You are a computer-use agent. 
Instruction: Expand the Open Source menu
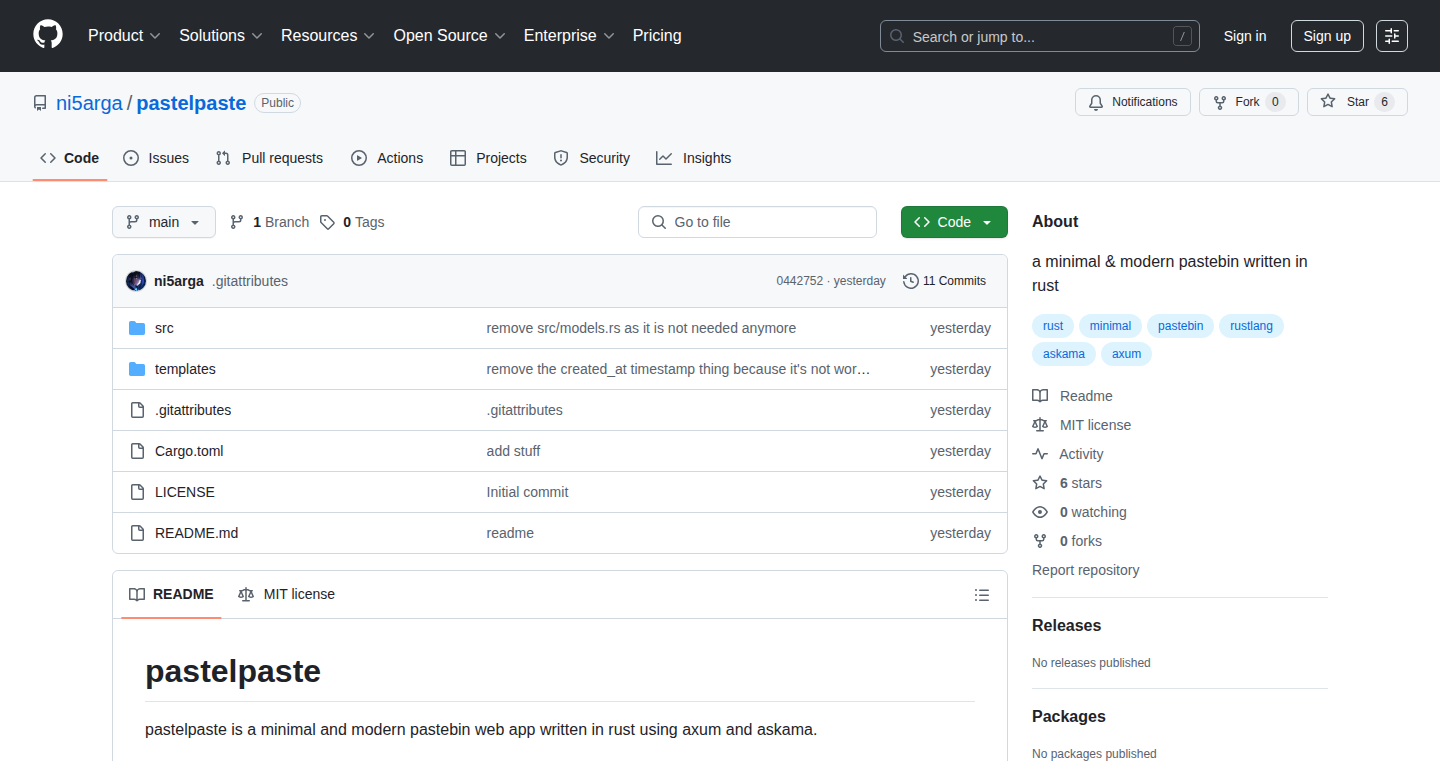click(450, 36)
